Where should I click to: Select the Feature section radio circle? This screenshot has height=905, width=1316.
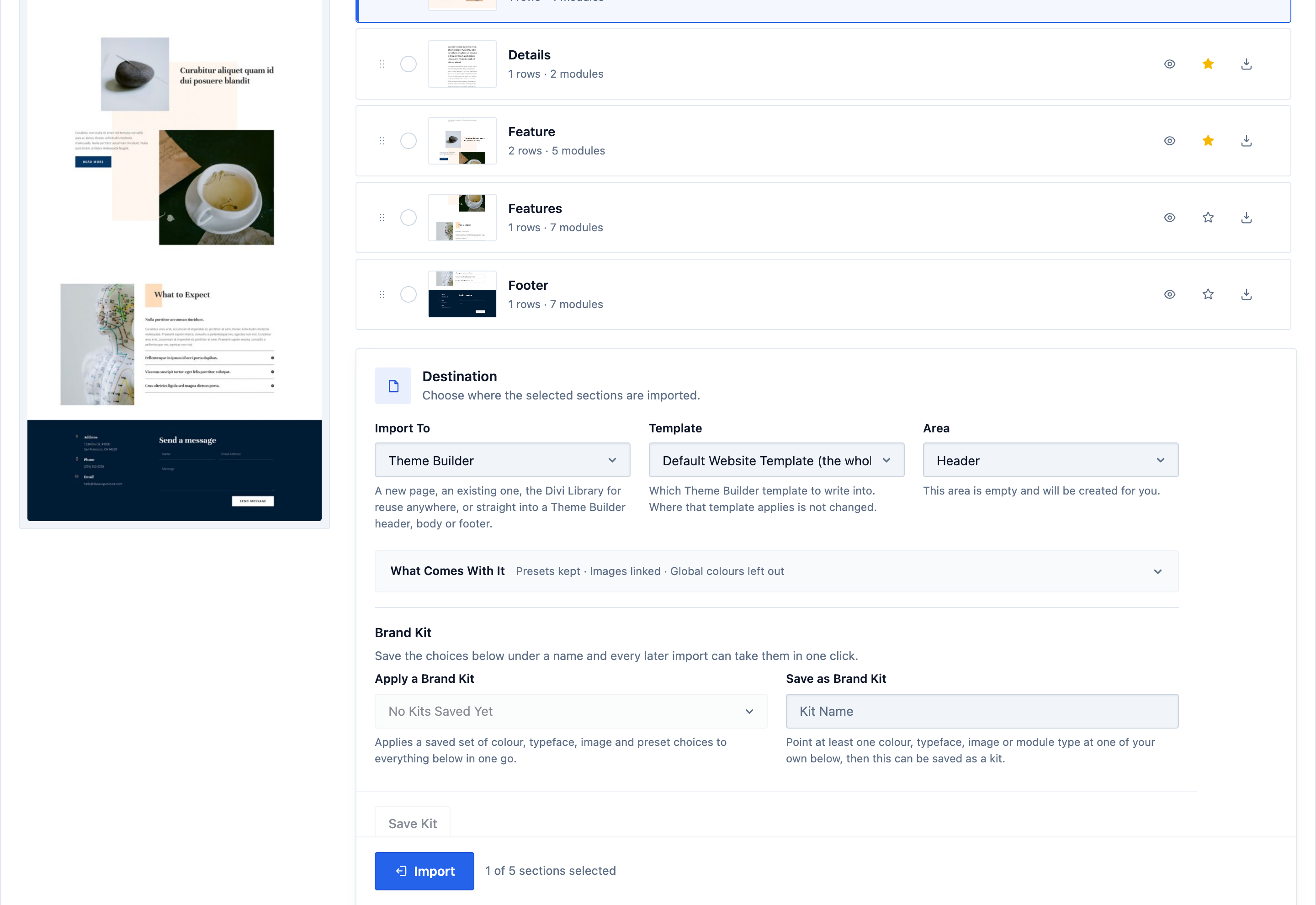point(408,141)
